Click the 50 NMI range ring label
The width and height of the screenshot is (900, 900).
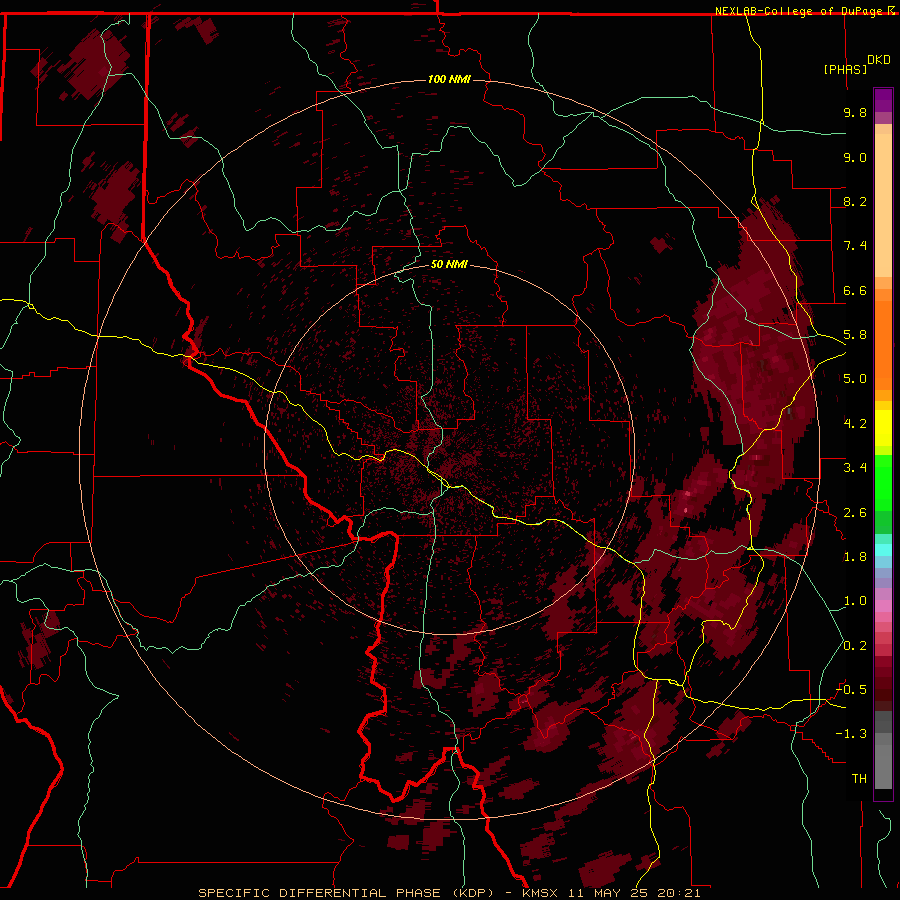click(449, 264)
